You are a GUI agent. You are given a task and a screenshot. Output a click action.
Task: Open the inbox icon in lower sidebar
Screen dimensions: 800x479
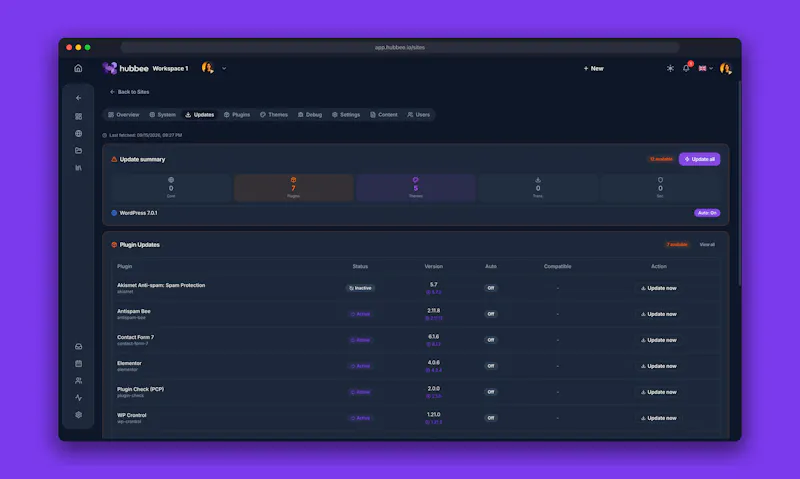coord(79,346)
